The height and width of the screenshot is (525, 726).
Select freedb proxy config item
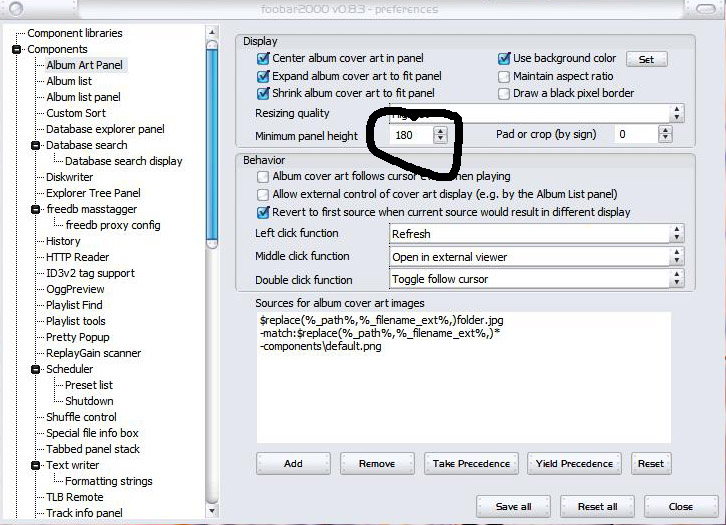[x=113, y=225]
